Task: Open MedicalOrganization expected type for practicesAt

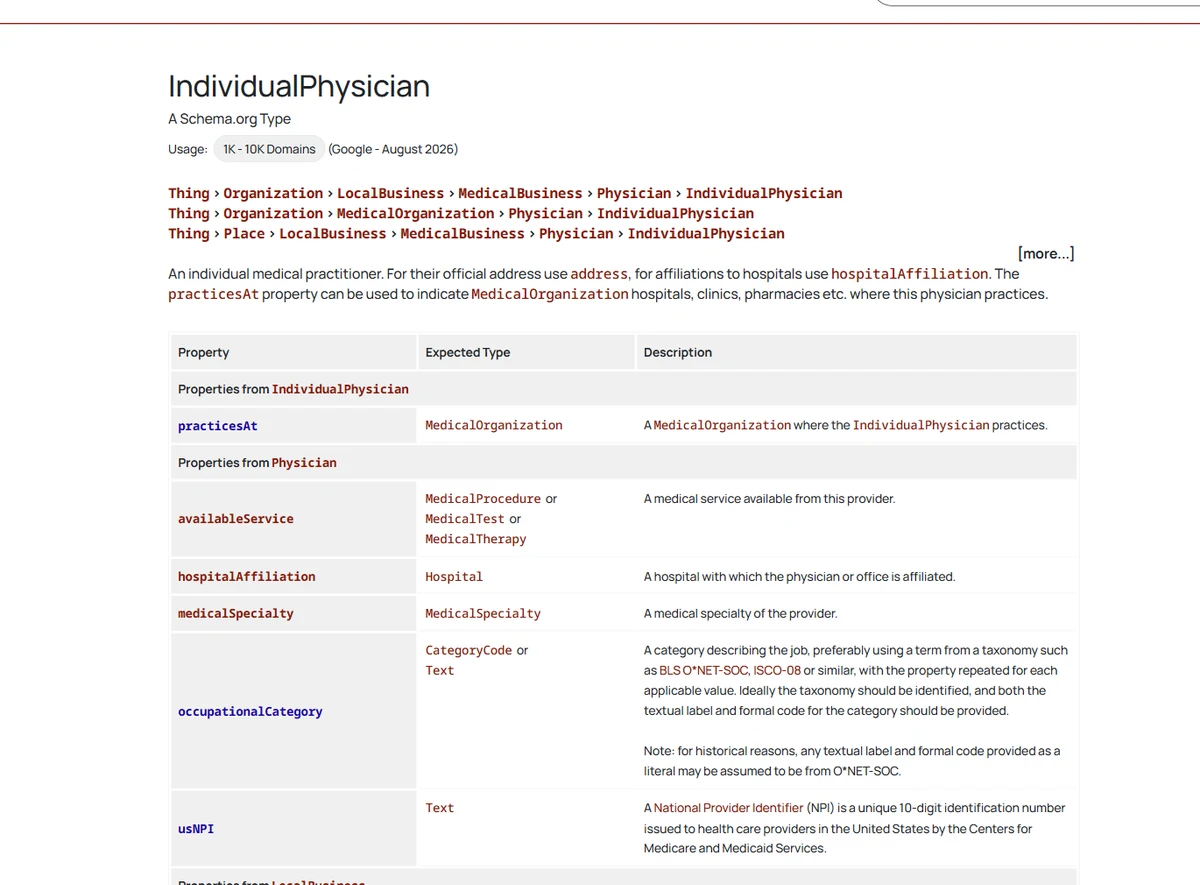Action: (x=494, y=425)
